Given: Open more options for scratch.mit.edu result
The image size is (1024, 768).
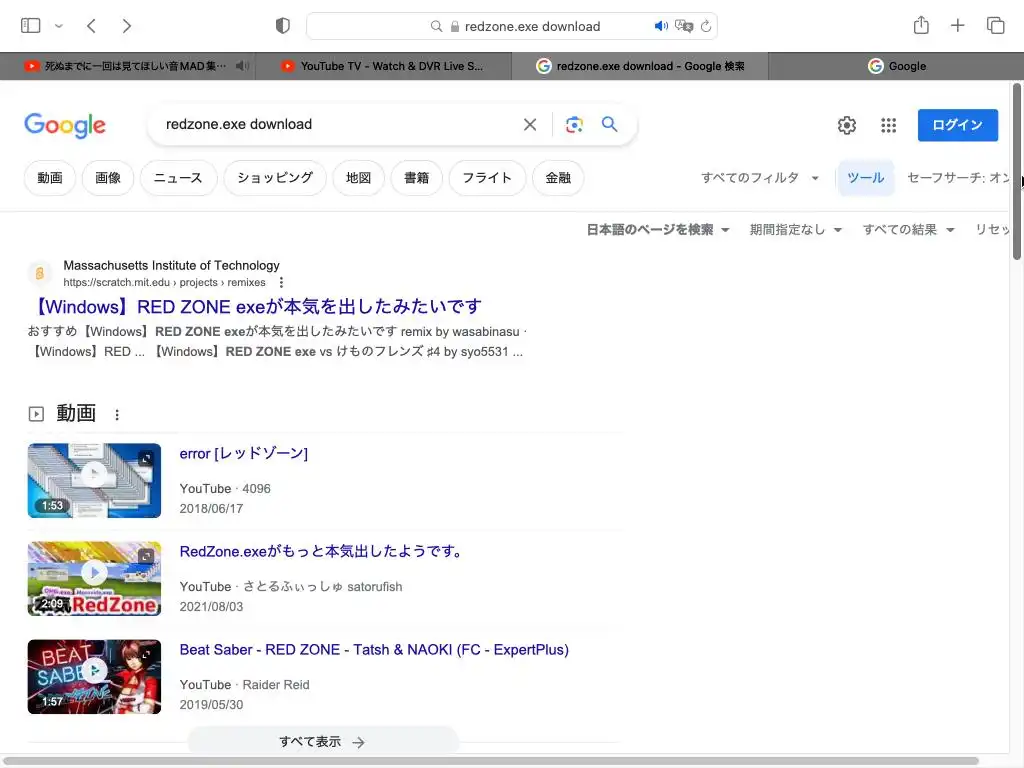Looking at the screenshot, I should click(281, 282).
